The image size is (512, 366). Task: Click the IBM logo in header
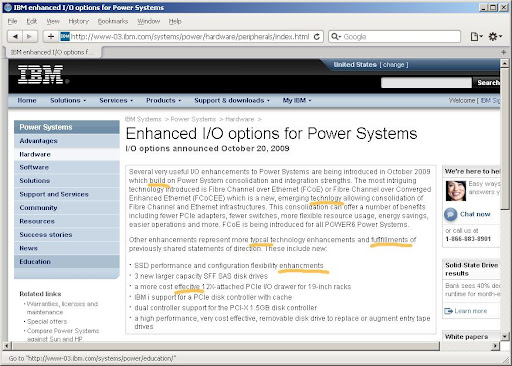pyautogui.click(x=41, y=74)
